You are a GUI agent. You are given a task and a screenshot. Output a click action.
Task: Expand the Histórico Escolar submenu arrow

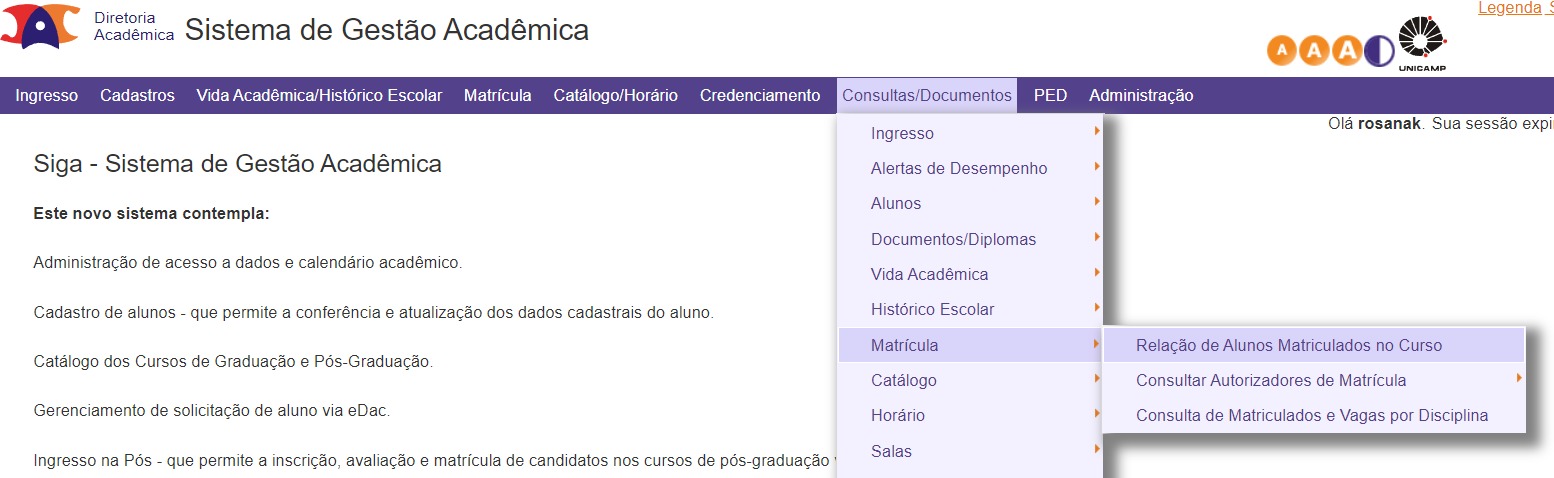point(1097,307)
